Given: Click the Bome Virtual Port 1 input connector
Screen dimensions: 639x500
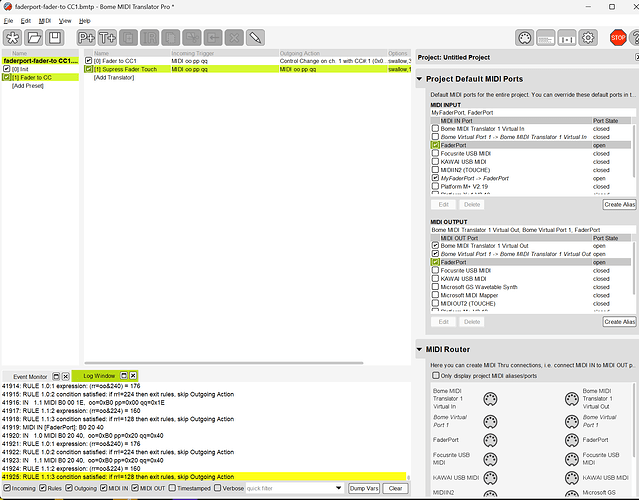Looking at the screenshot, I should tap(490, 421).
